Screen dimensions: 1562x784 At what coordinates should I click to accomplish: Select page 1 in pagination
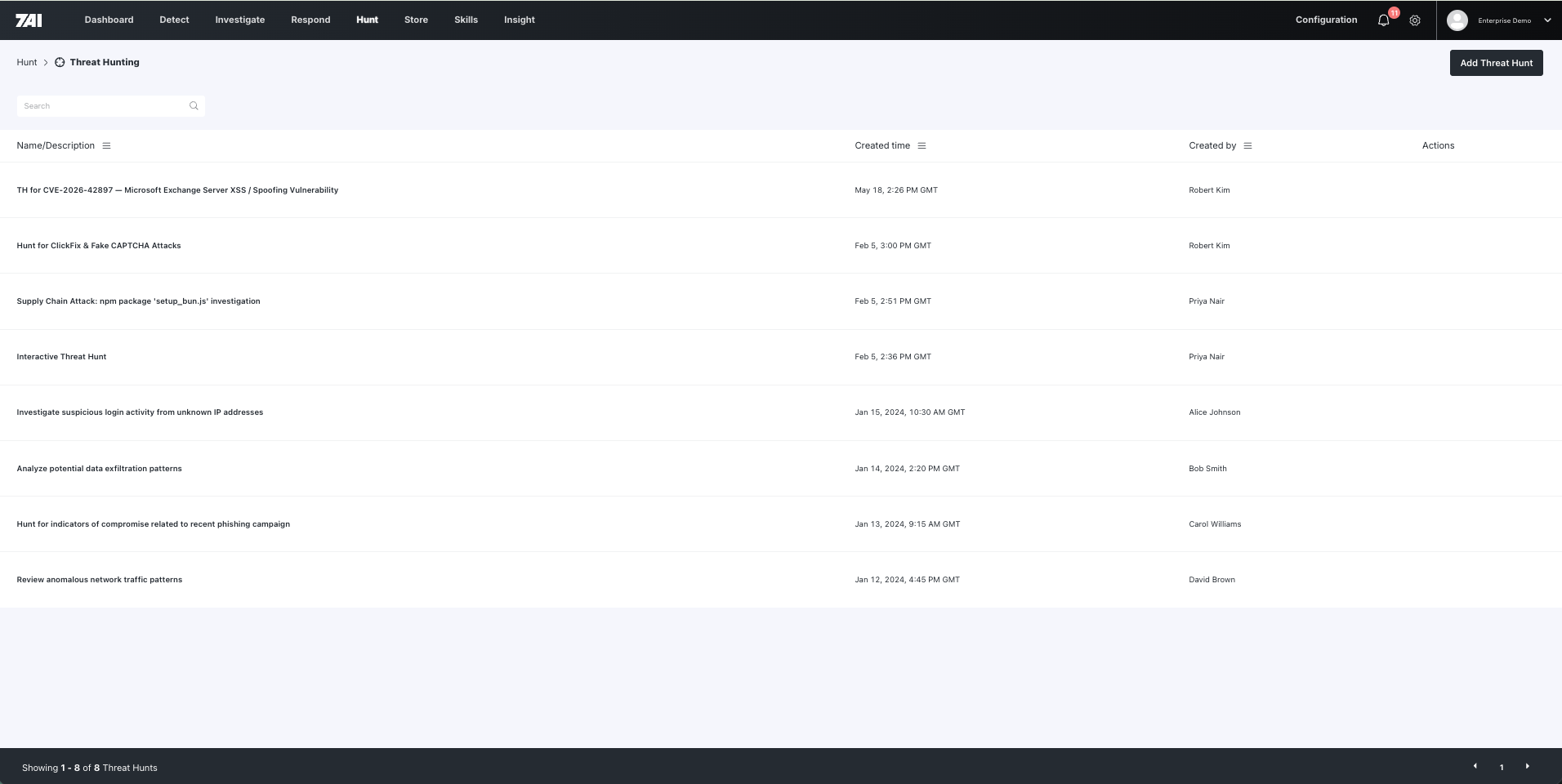click(1501, 767)
